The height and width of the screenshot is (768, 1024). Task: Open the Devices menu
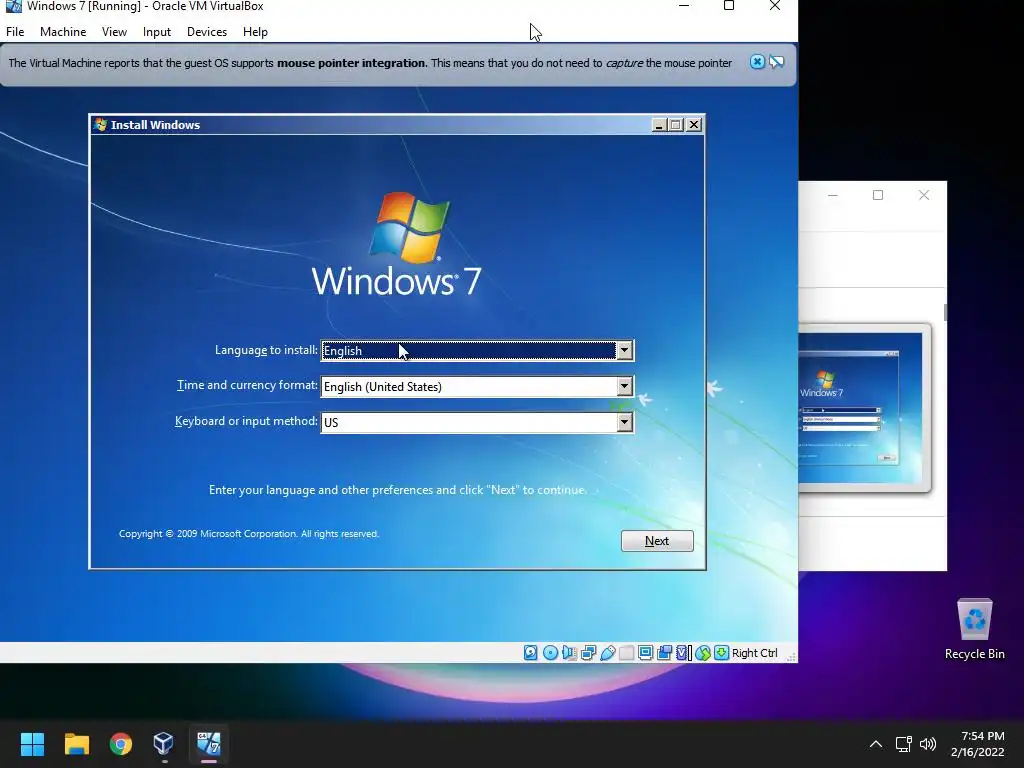pyautogui.click(x=206, y=31)
